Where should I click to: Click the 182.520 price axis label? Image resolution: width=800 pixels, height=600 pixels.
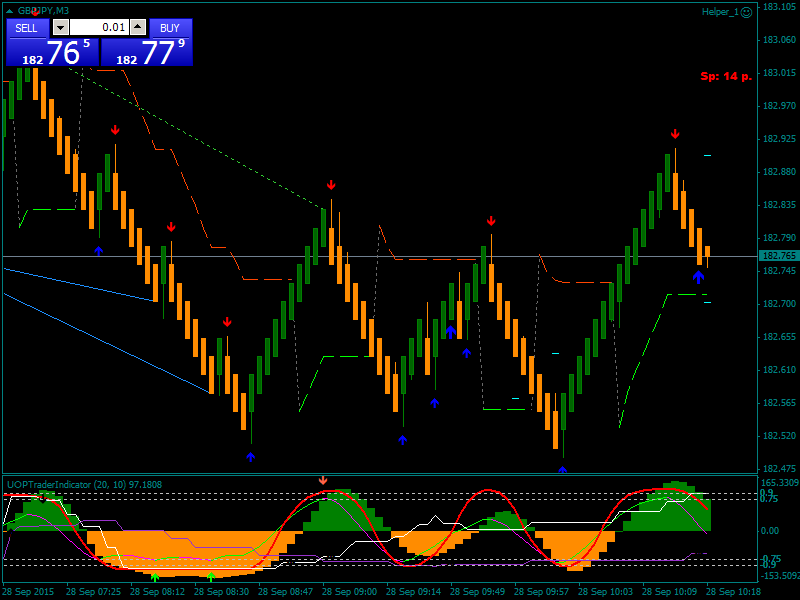[x=779, y=436]
